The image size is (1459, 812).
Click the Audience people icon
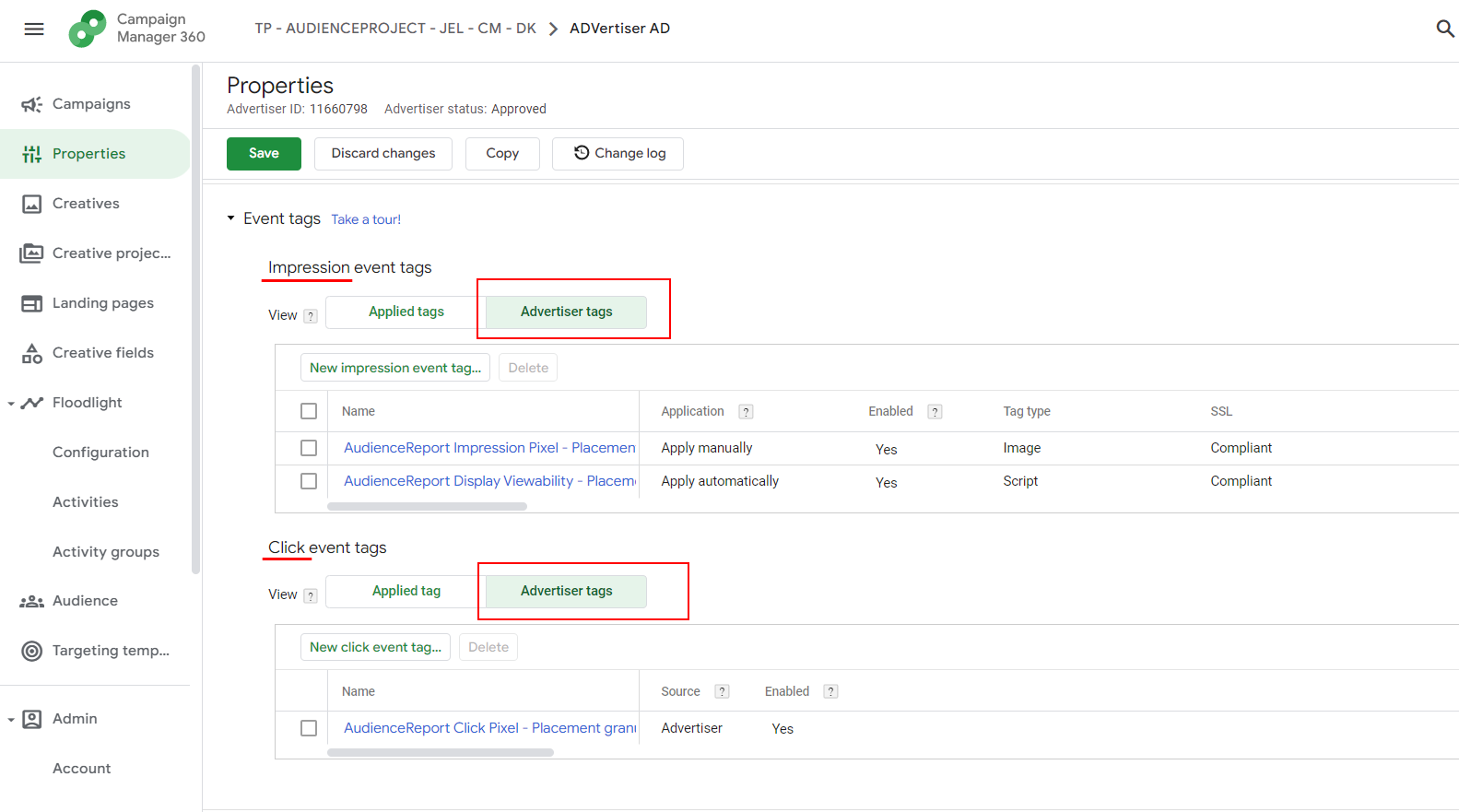[x=31, y=601]
